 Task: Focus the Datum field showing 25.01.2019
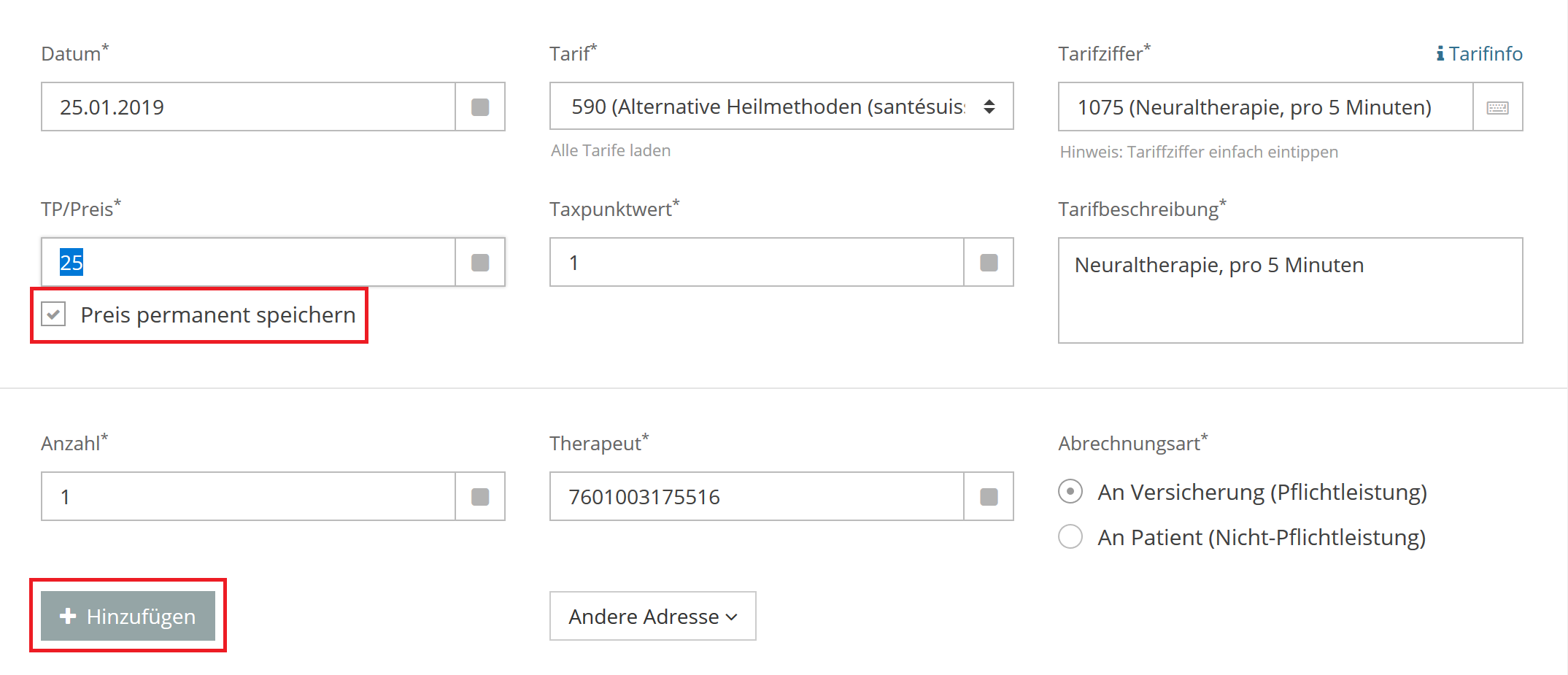pos(248,107)
